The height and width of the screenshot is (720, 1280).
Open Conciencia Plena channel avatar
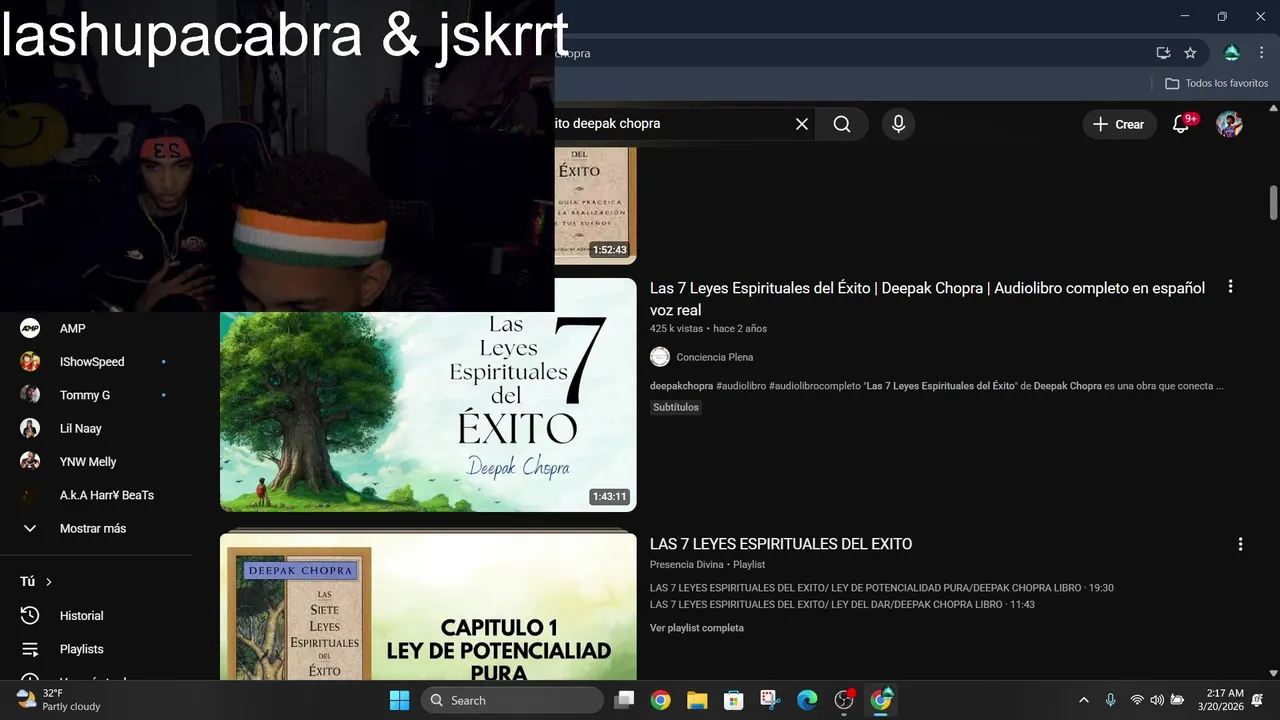click(x=660, y=357)
